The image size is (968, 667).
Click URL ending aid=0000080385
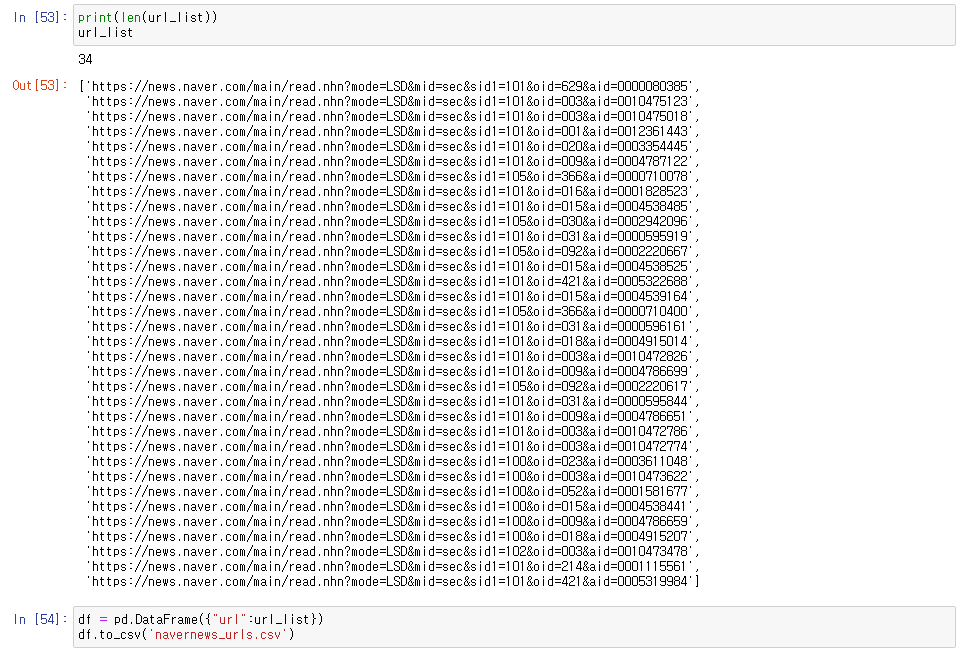tap(390, 86)
